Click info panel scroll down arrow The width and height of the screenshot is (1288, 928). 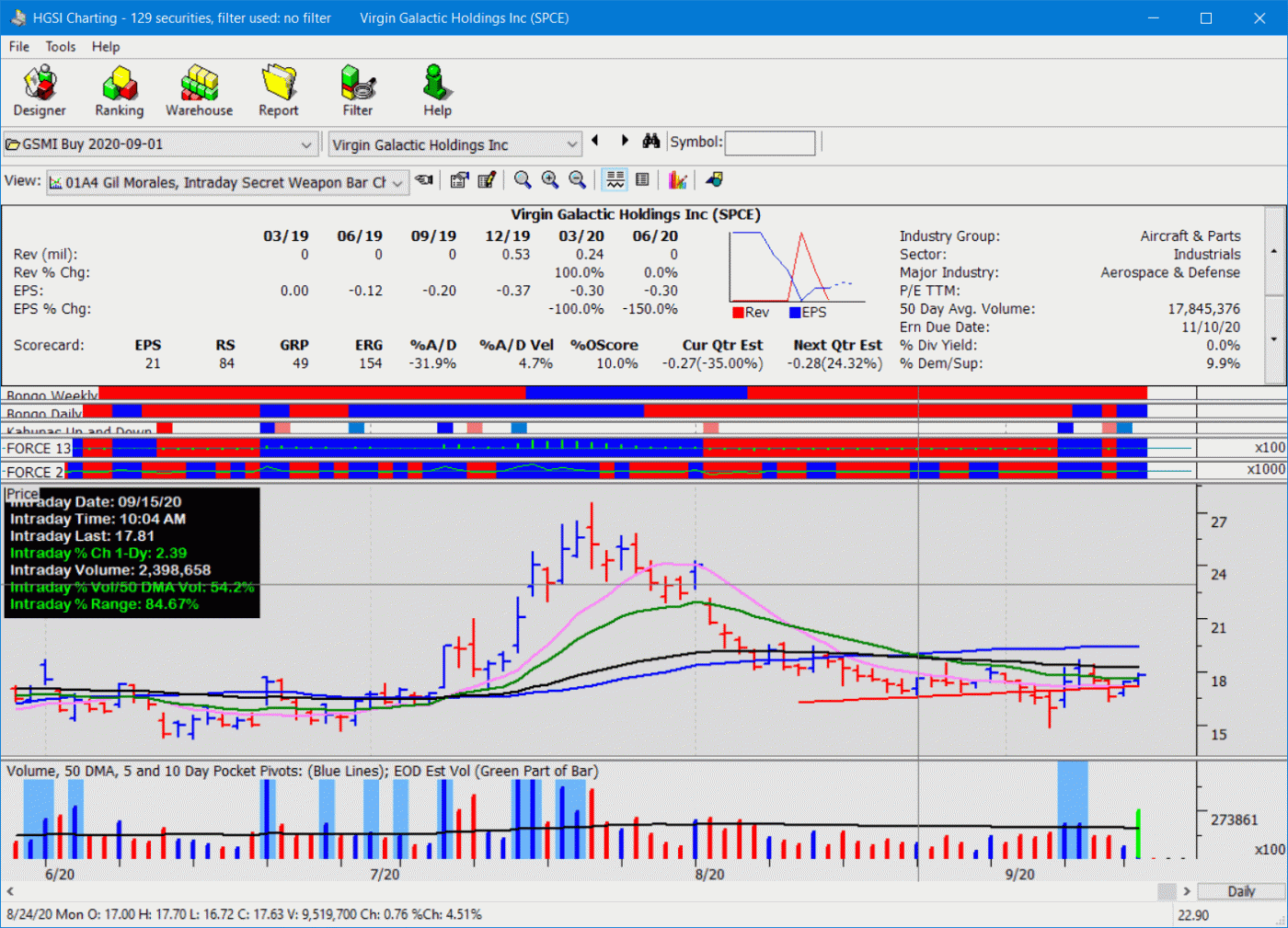pyautogui.click(x=1274, y=338)
